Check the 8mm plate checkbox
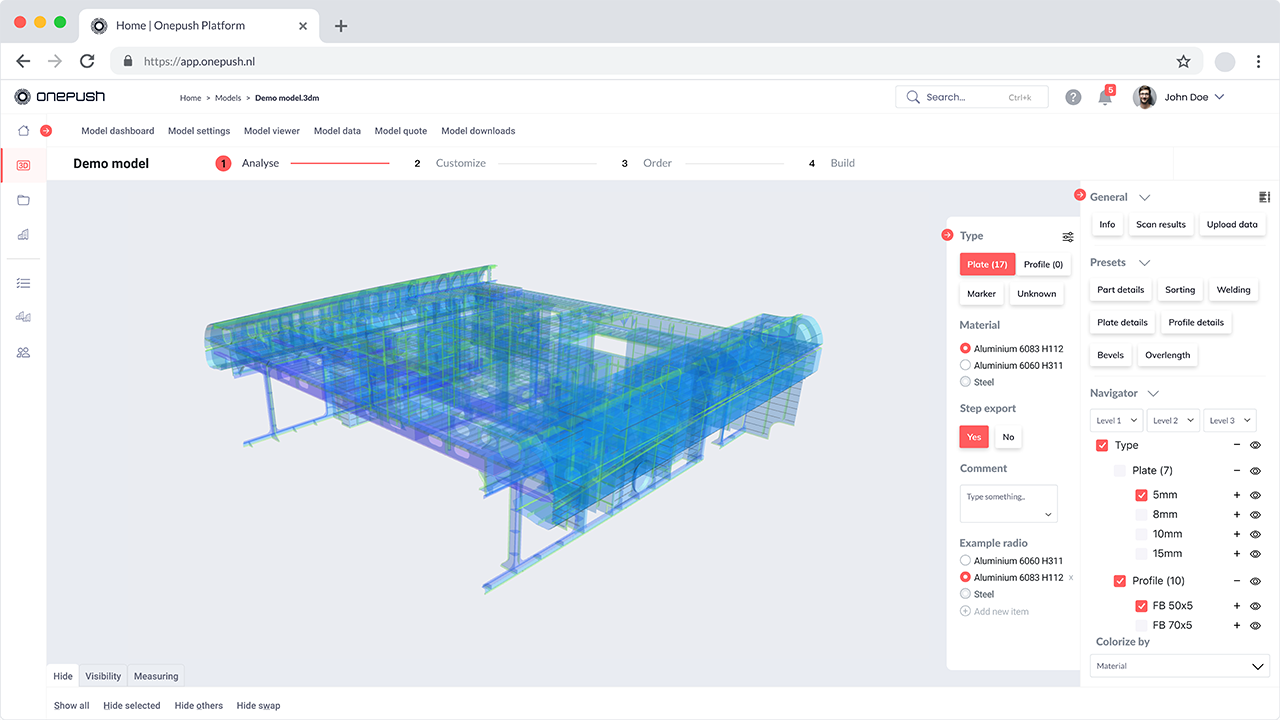 pyautogui.click(x=1141, y=515)
